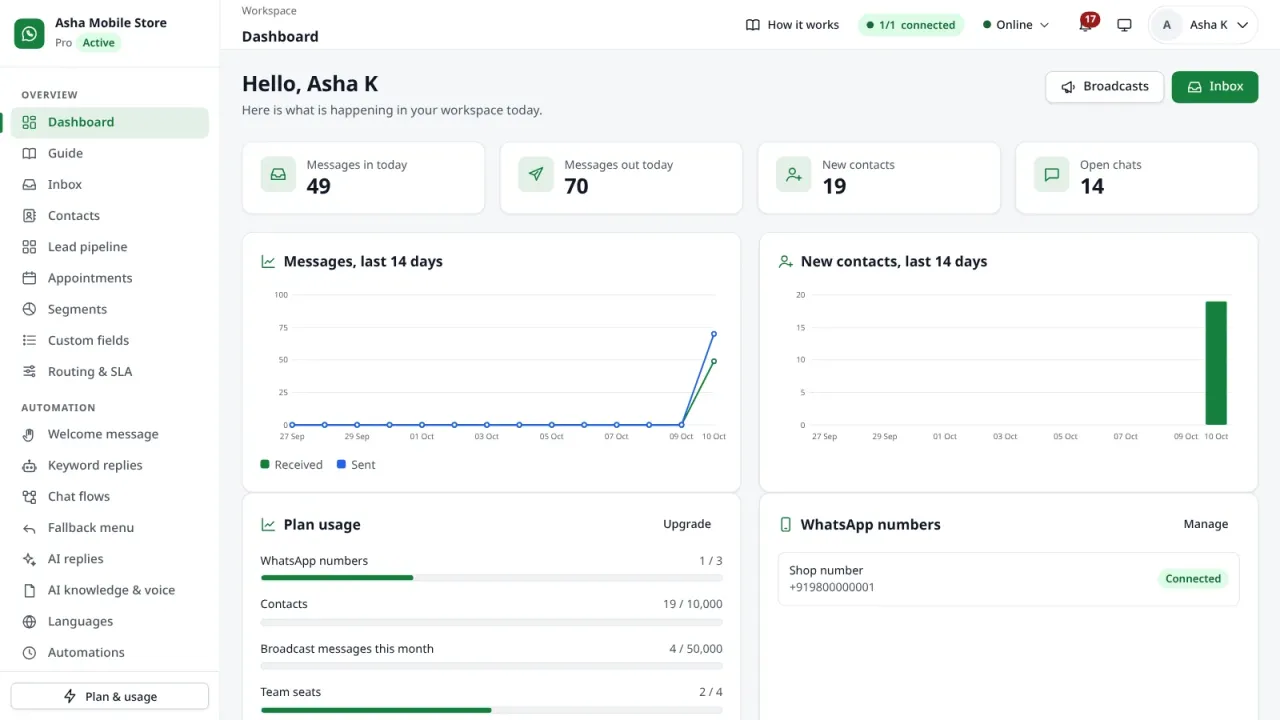
Task: Click the New contacts, last 14 days heading
Action: [x=894, y=261]
